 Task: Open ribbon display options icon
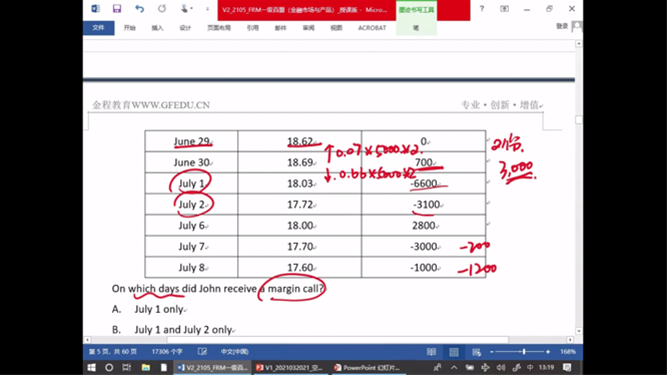504,9
